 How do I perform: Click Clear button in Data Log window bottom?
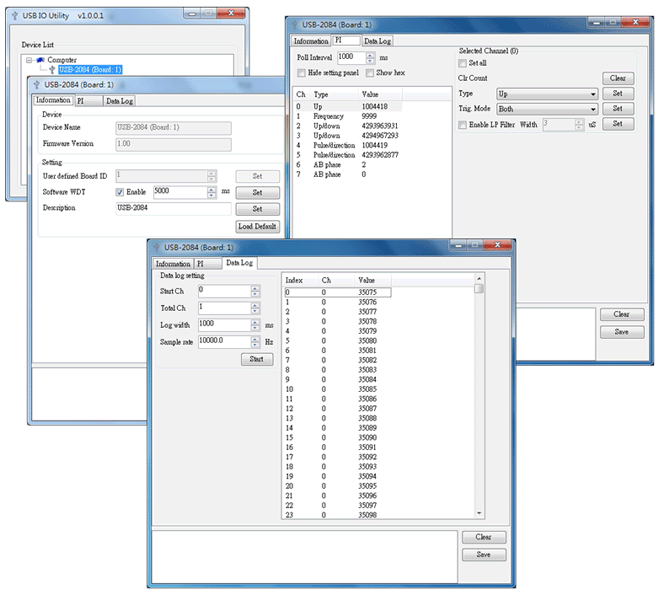coord(484,537)
